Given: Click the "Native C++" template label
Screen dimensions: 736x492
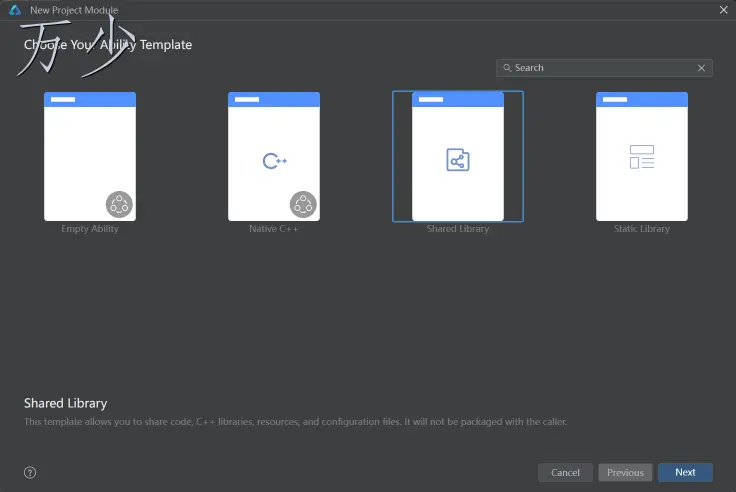Looking at the screenshot, I should click(274, 229).
